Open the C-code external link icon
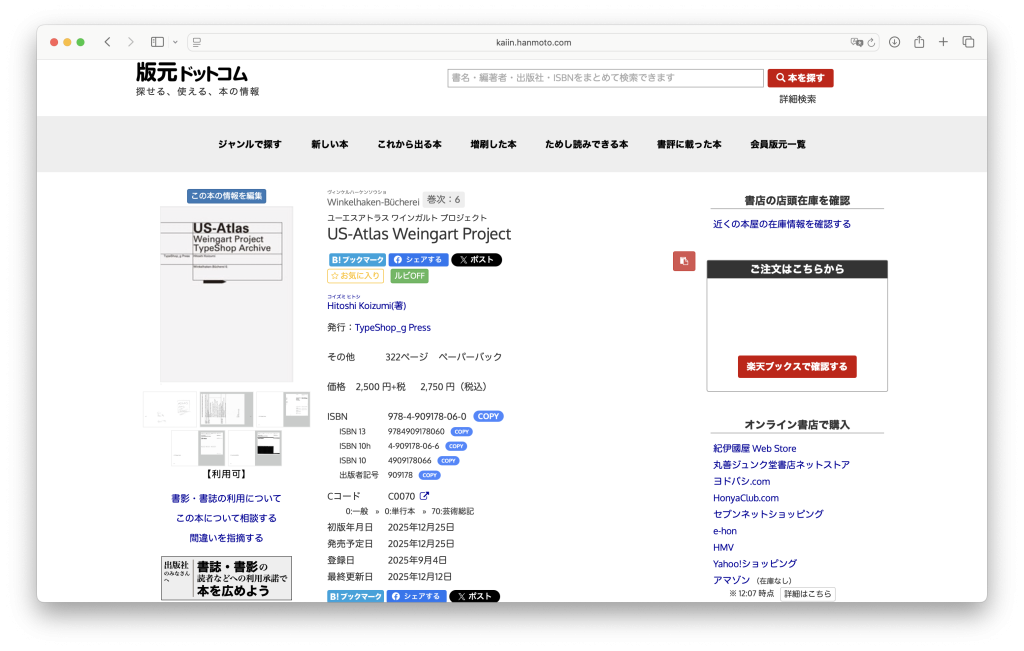Viewport: 1024px width, 651px height. pos(424,496)
